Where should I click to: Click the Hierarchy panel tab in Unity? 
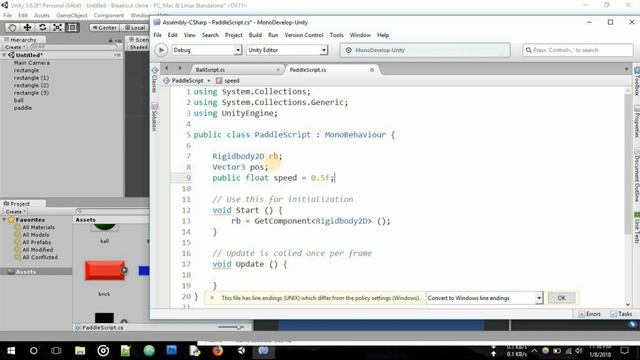click(x=23, y=40)
